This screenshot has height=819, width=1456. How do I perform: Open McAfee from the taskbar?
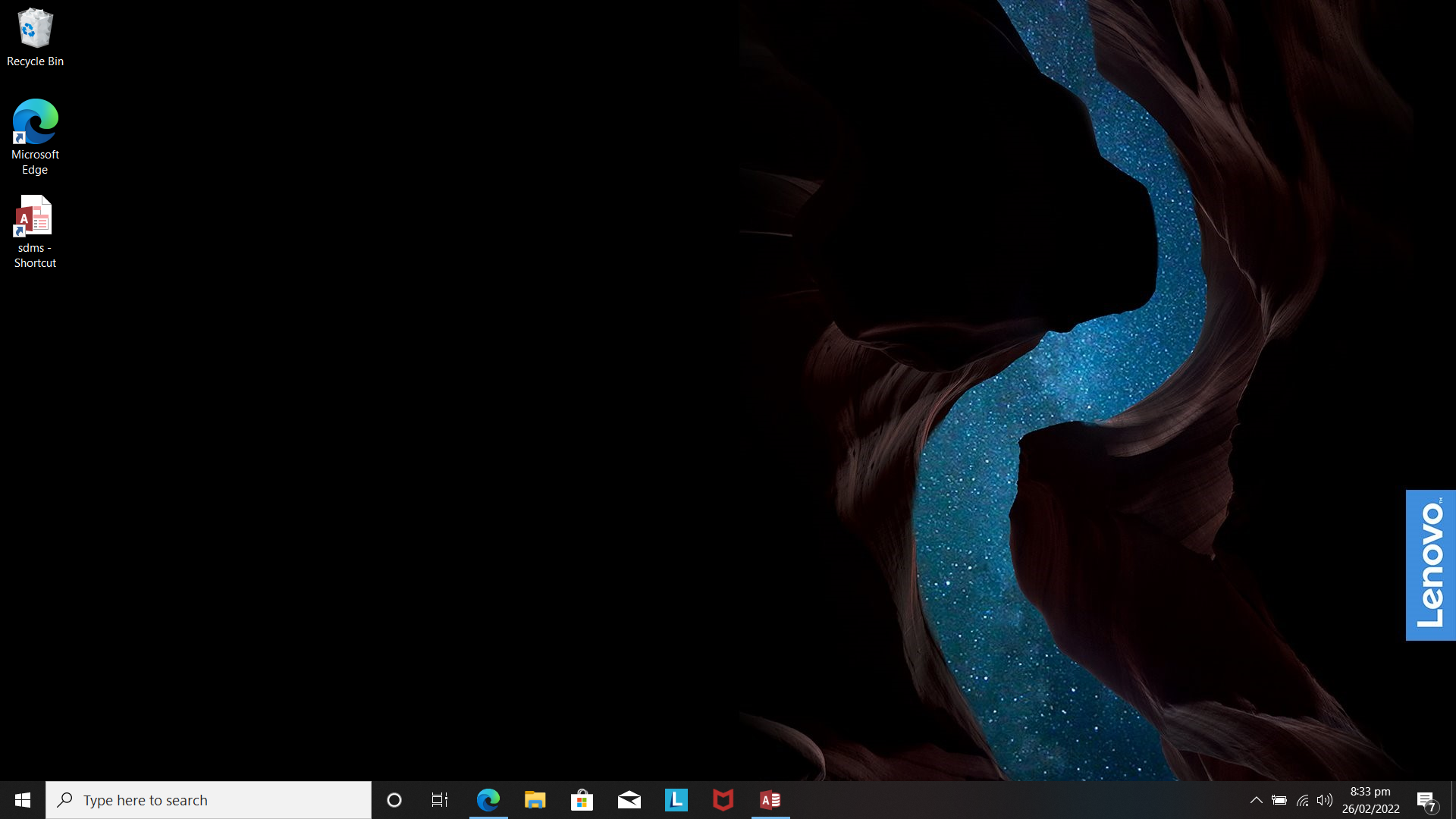tap(723, 800)
